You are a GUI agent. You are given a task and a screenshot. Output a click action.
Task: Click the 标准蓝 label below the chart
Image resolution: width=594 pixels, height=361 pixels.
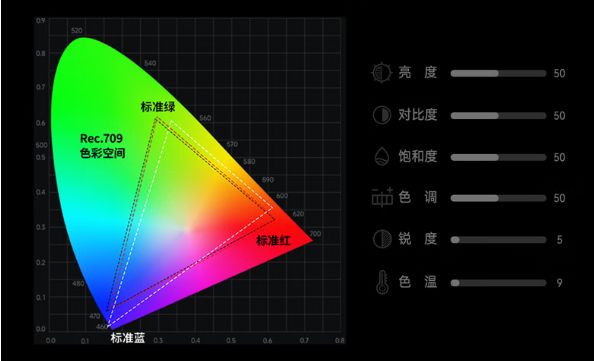[x=128, y=338]
